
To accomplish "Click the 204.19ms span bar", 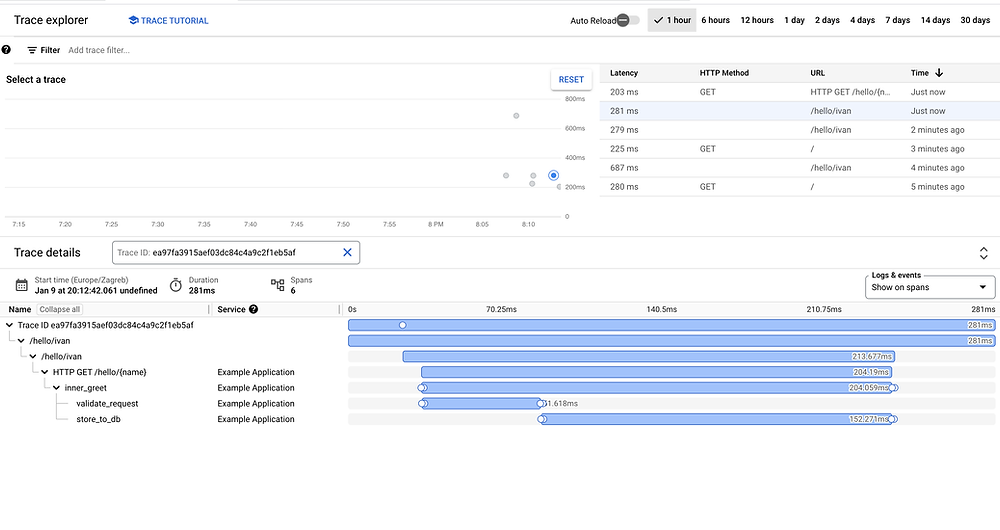I will point(656,372).
